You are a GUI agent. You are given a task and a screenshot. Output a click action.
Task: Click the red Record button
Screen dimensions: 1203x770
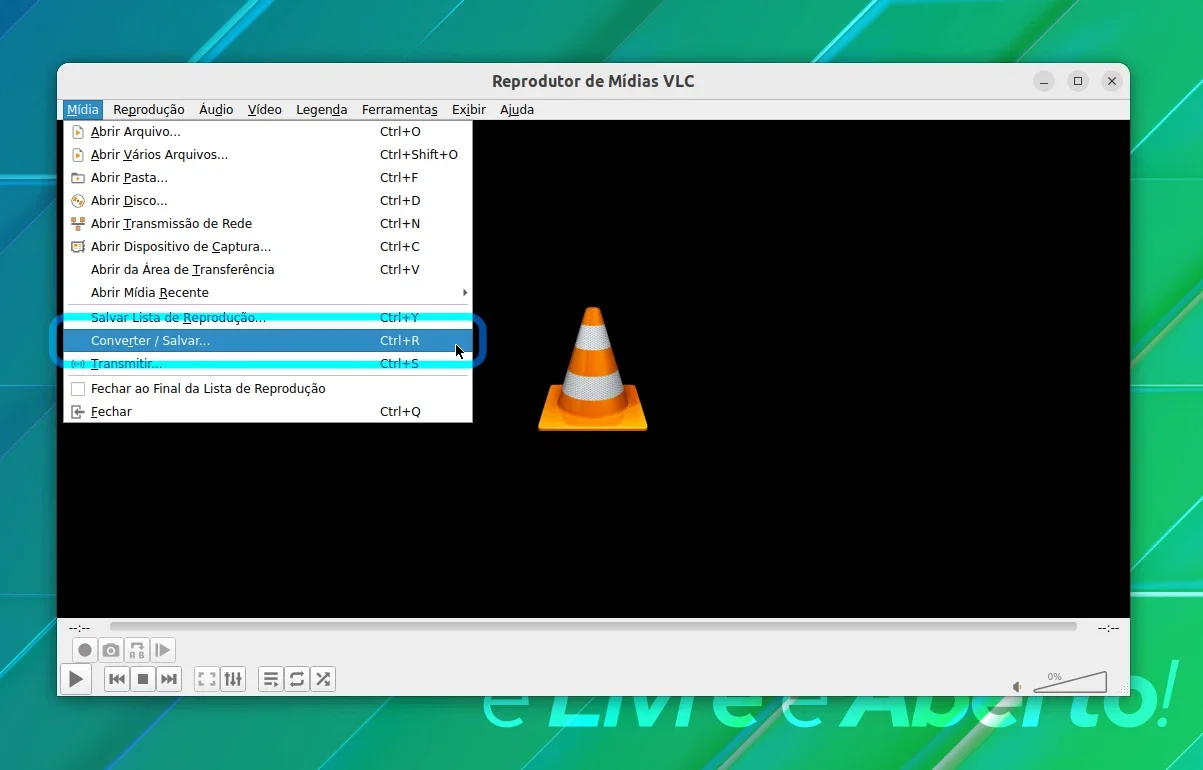(x=85, y=650)
